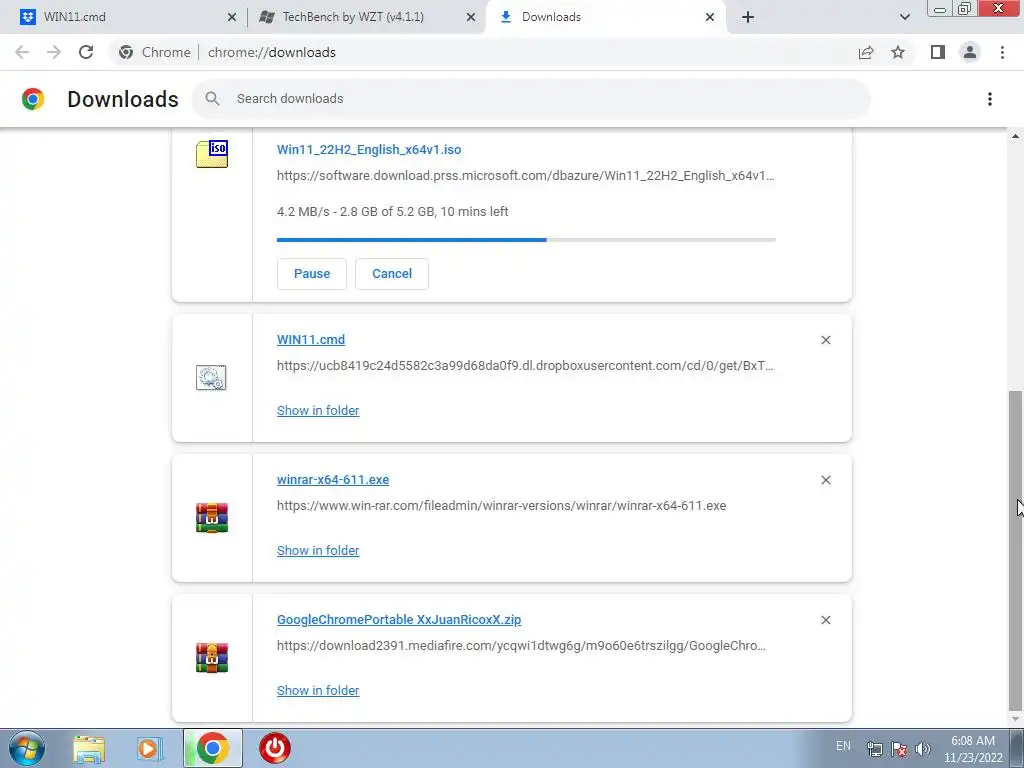Click the volume speaker tray icon
This screenshot has height=768, width=1024.
(x=923, y=749)
